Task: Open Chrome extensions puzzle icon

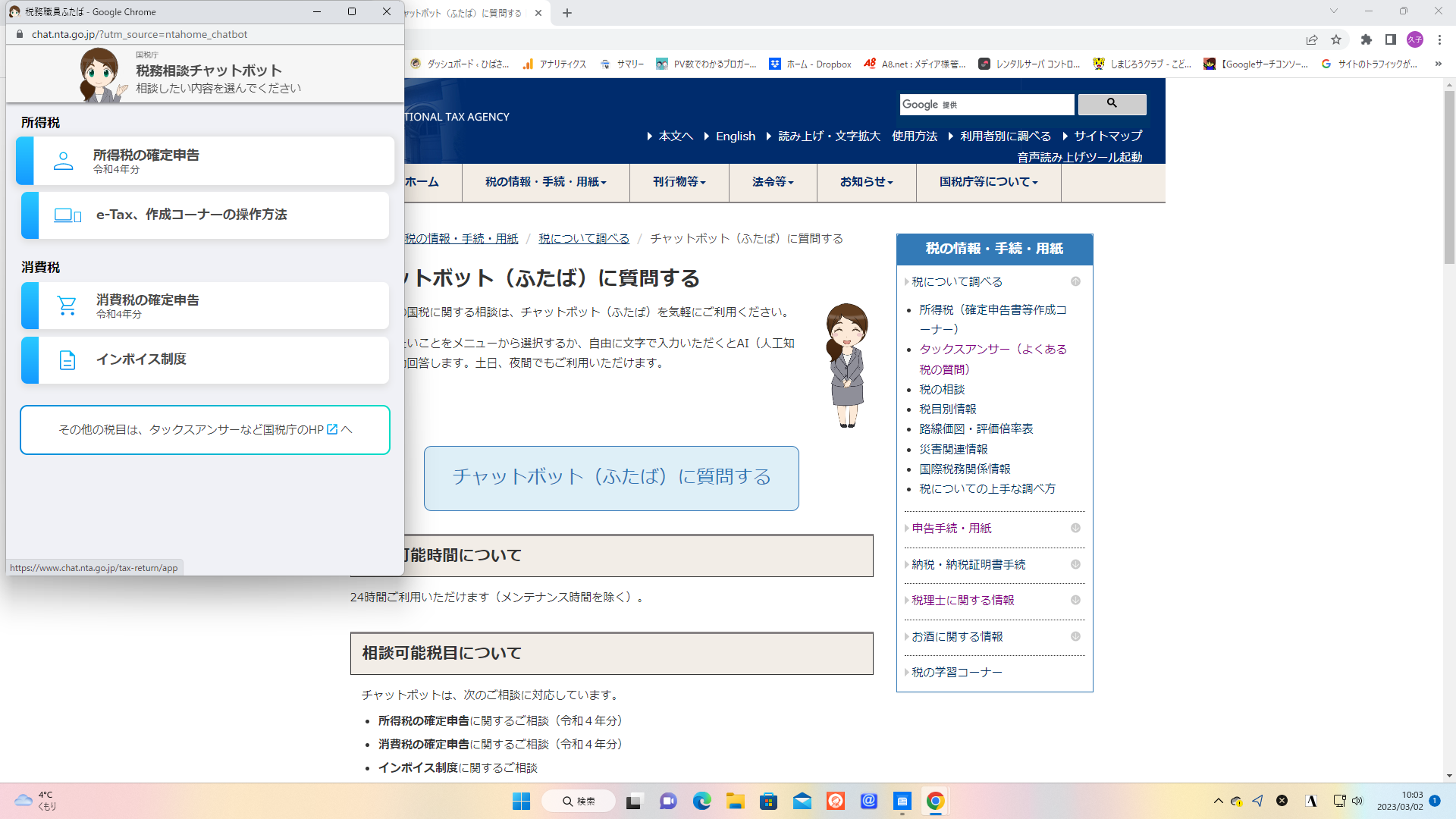Action: (x=1367, y=39)
